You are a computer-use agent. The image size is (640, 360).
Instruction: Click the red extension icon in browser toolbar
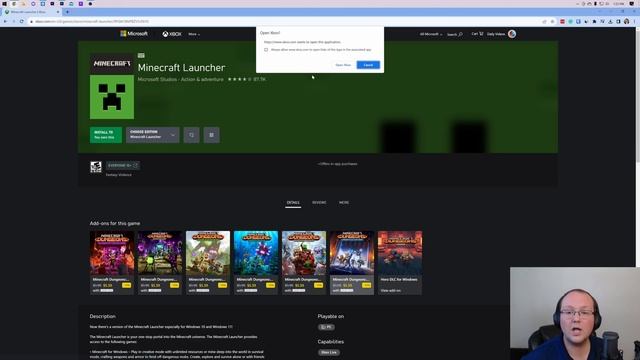pos(562,21)
